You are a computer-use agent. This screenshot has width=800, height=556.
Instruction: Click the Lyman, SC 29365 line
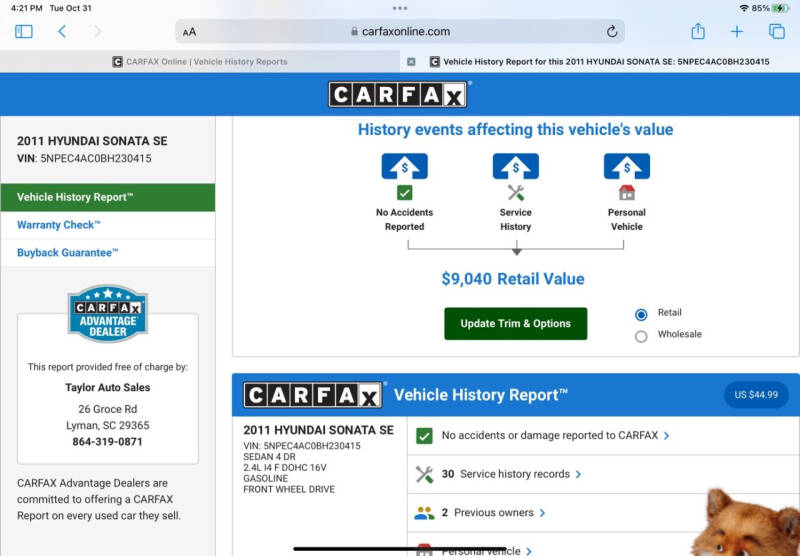108,425
